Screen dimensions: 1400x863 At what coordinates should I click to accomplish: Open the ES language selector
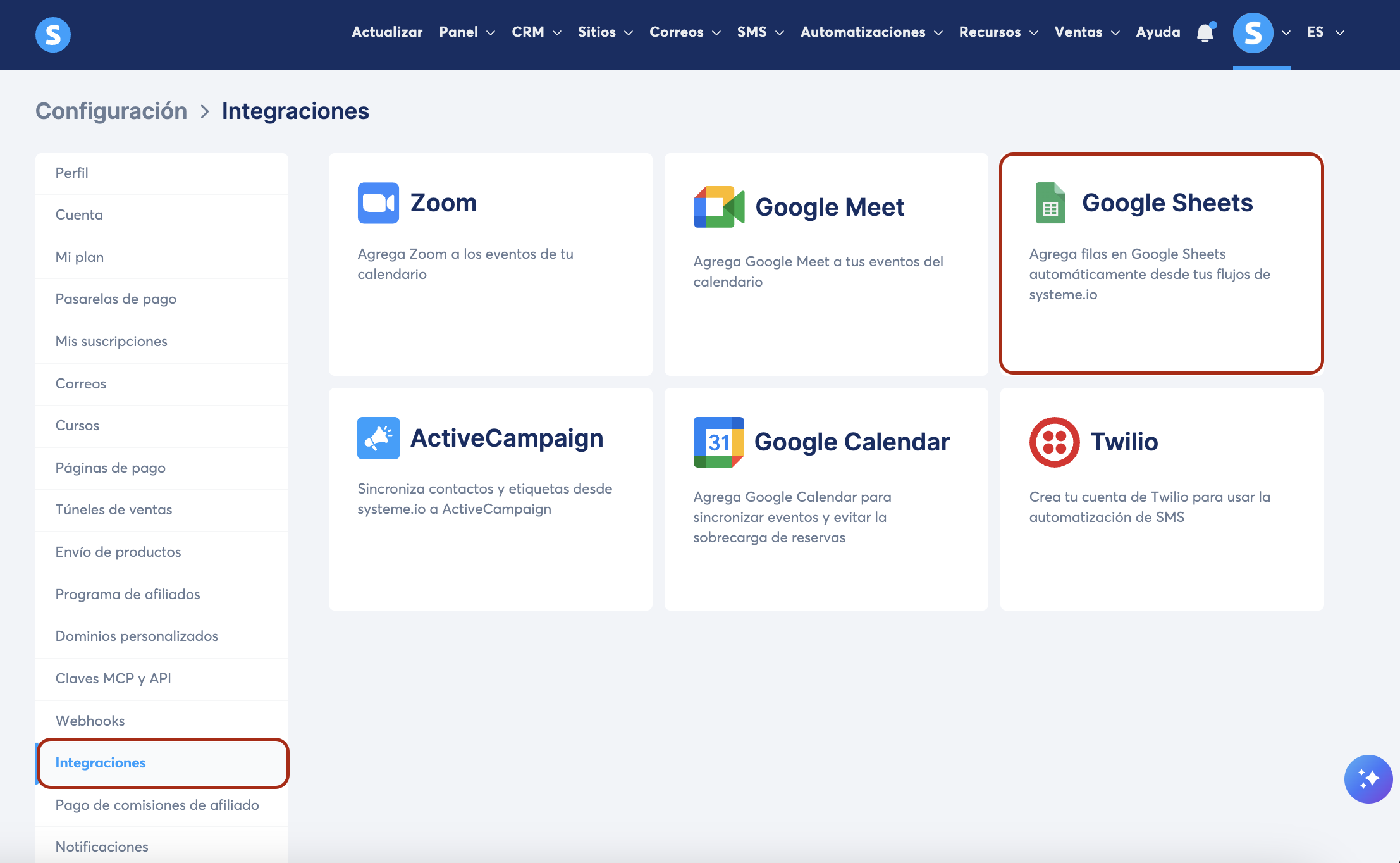(1325, 32)
